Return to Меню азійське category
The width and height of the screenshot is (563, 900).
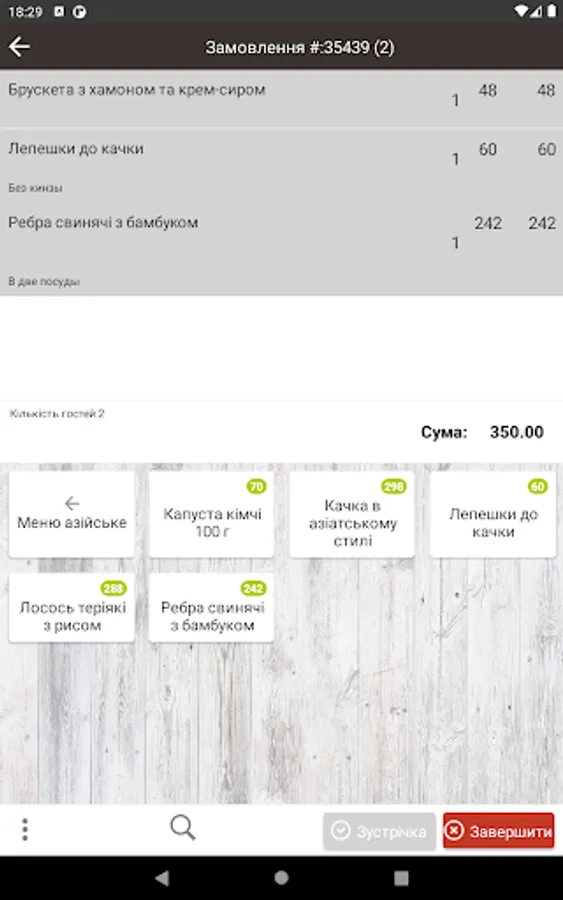click(72, 514)
